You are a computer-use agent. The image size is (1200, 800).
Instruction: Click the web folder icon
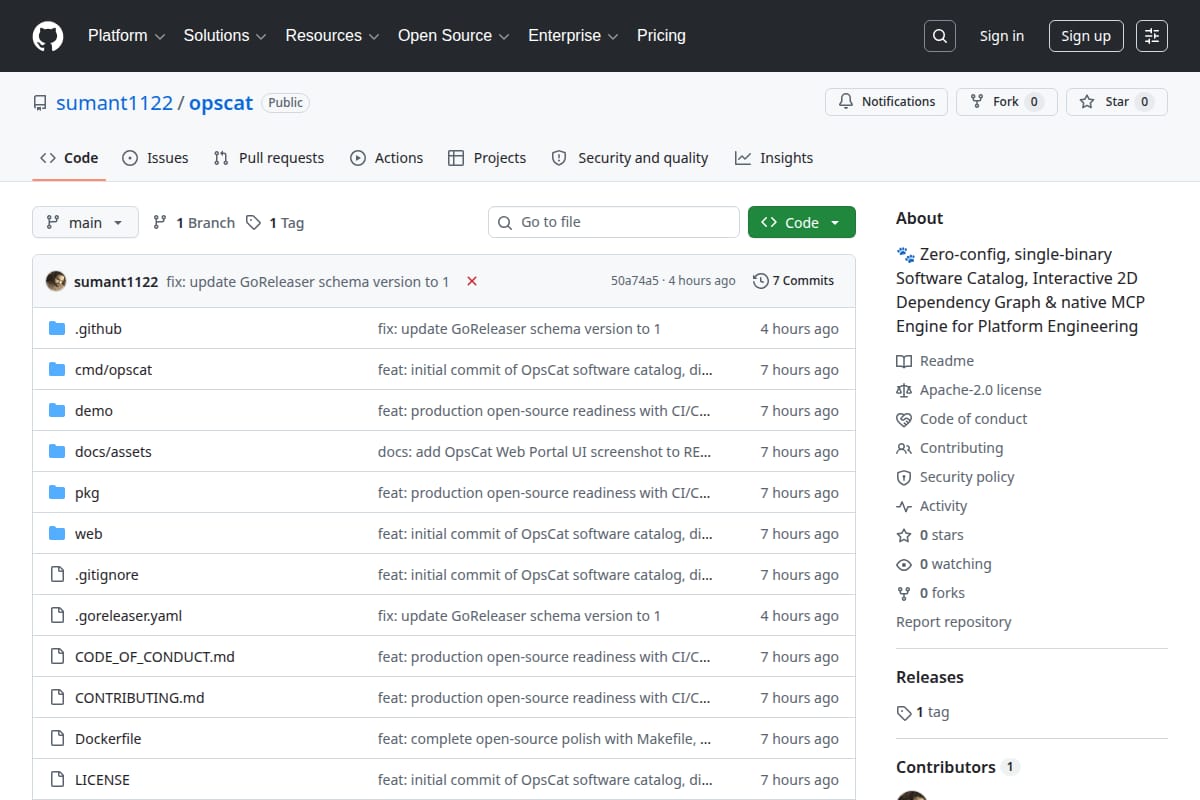pos(57,534)
